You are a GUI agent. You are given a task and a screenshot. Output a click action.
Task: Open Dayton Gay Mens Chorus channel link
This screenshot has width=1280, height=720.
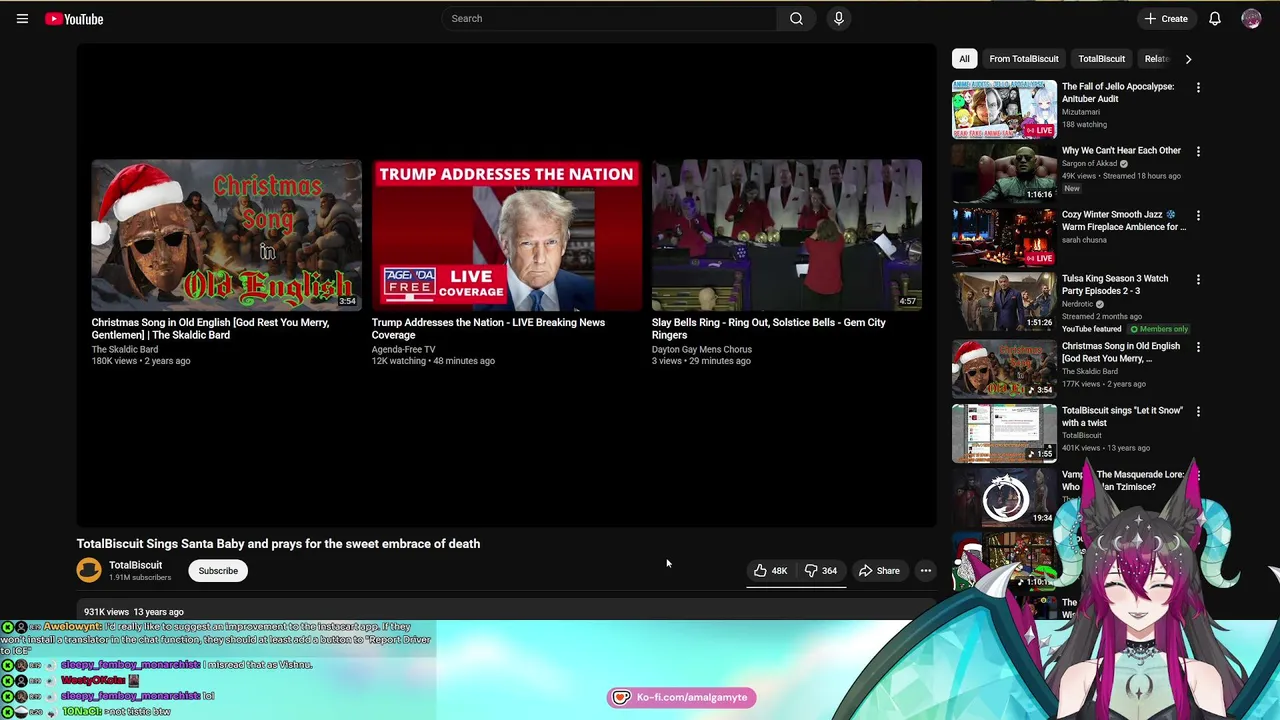(702, 349)
